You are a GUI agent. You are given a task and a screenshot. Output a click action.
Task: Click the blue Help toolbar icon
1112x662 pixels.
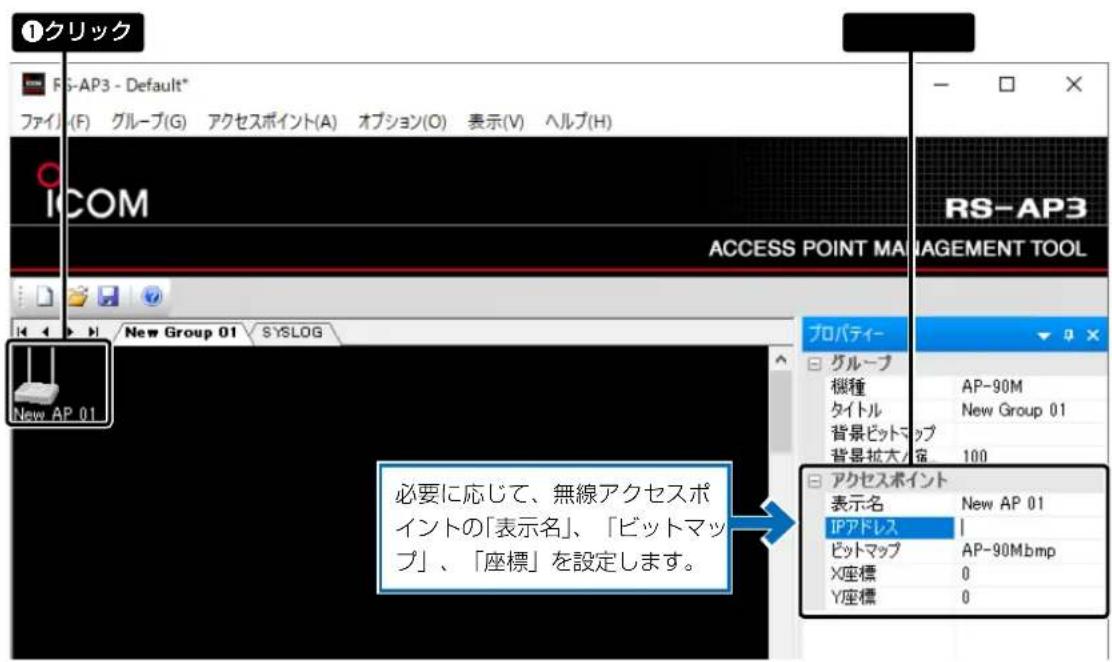point(152,296)
